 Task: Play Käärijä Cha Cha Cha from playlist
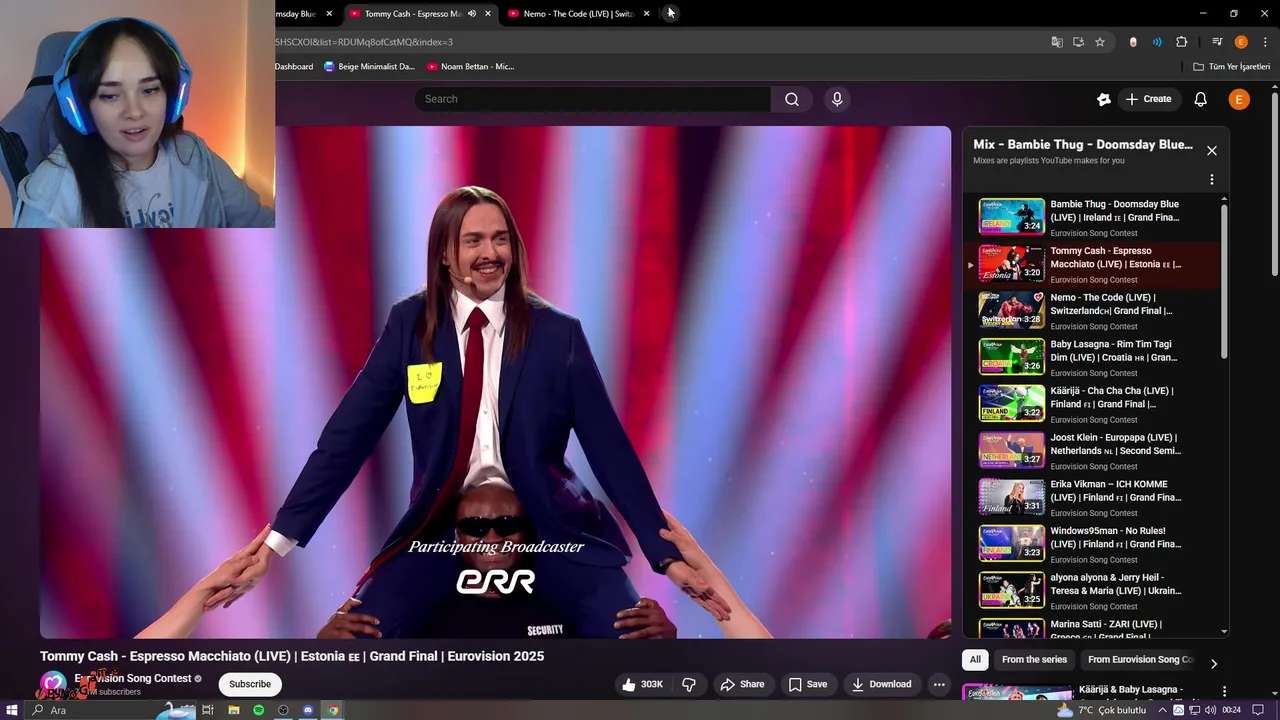[x=1093, y=404]
